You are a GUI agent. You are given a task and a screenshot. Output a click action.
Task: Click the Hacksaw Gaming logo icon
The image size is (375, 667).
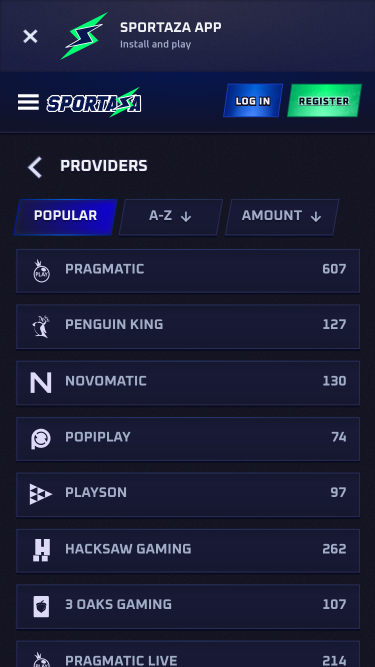coord(41,550)
